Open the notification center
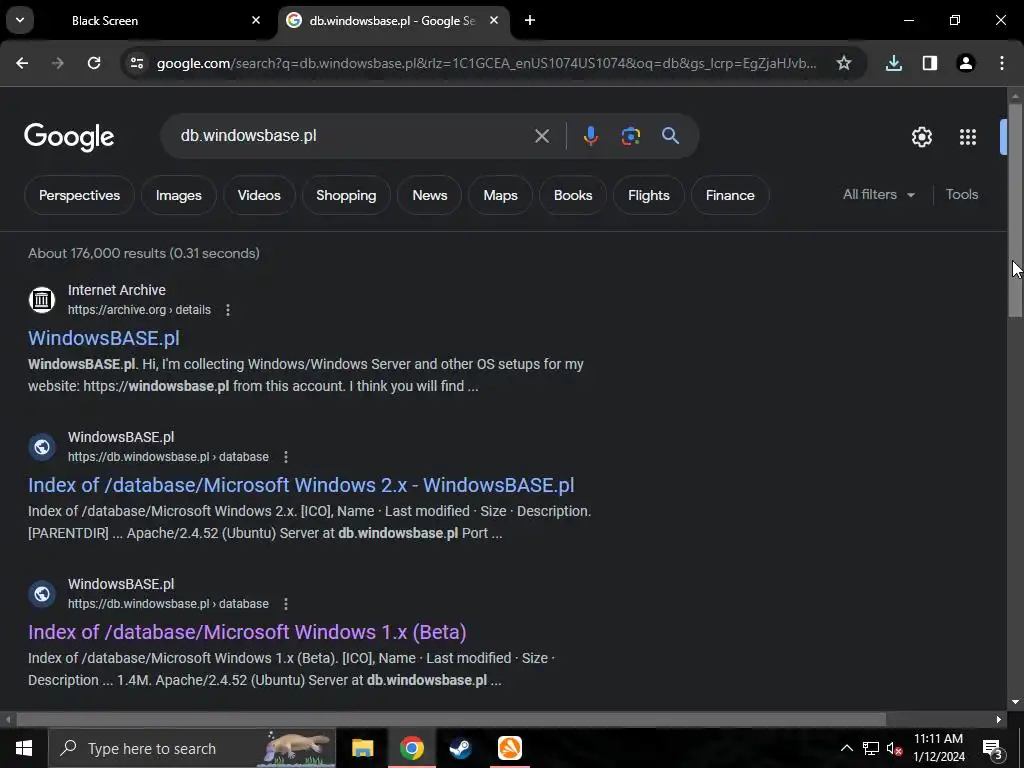Screen dimensions: 1024x768 [992, 748]
